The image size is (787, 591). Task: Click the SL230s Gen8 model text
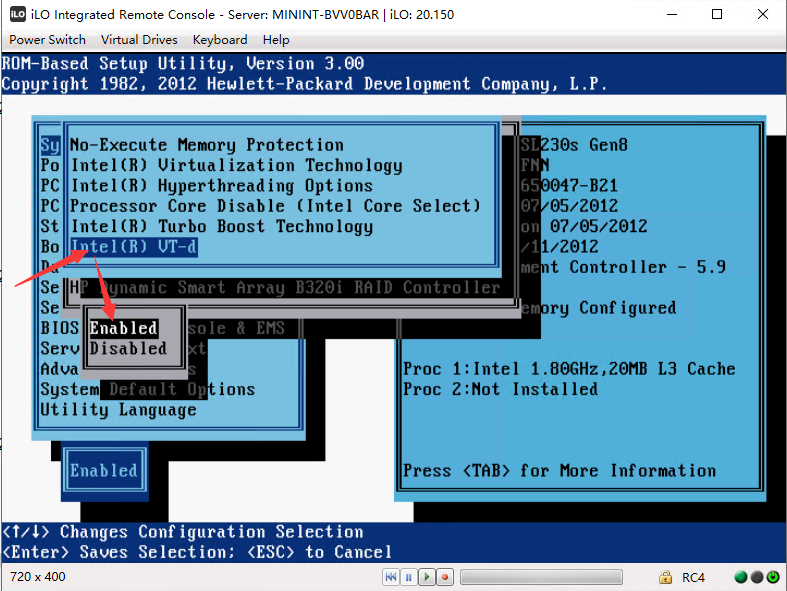click(x=574, y=145)
